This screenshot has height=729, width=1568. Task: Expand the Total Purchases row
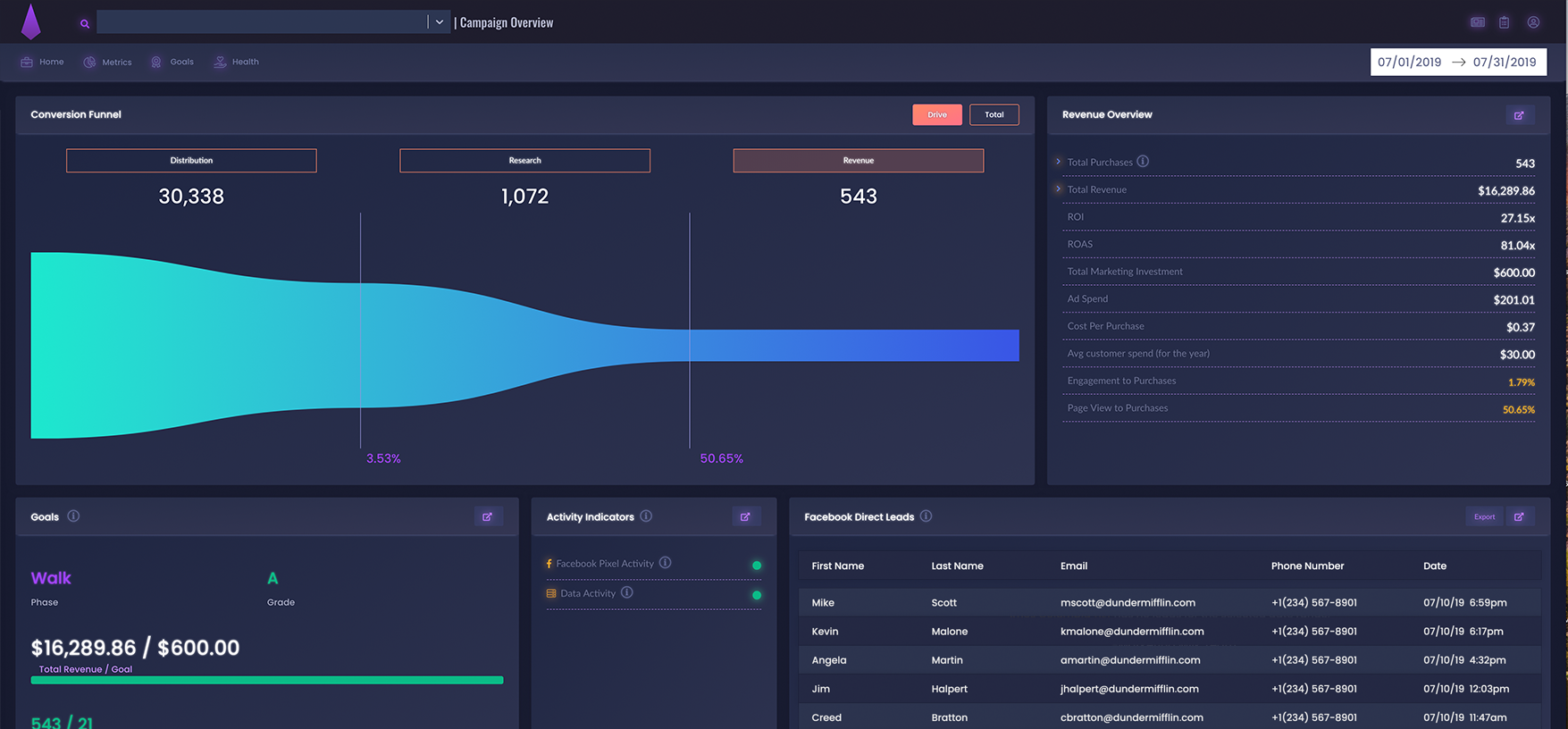click(1059, 162)
